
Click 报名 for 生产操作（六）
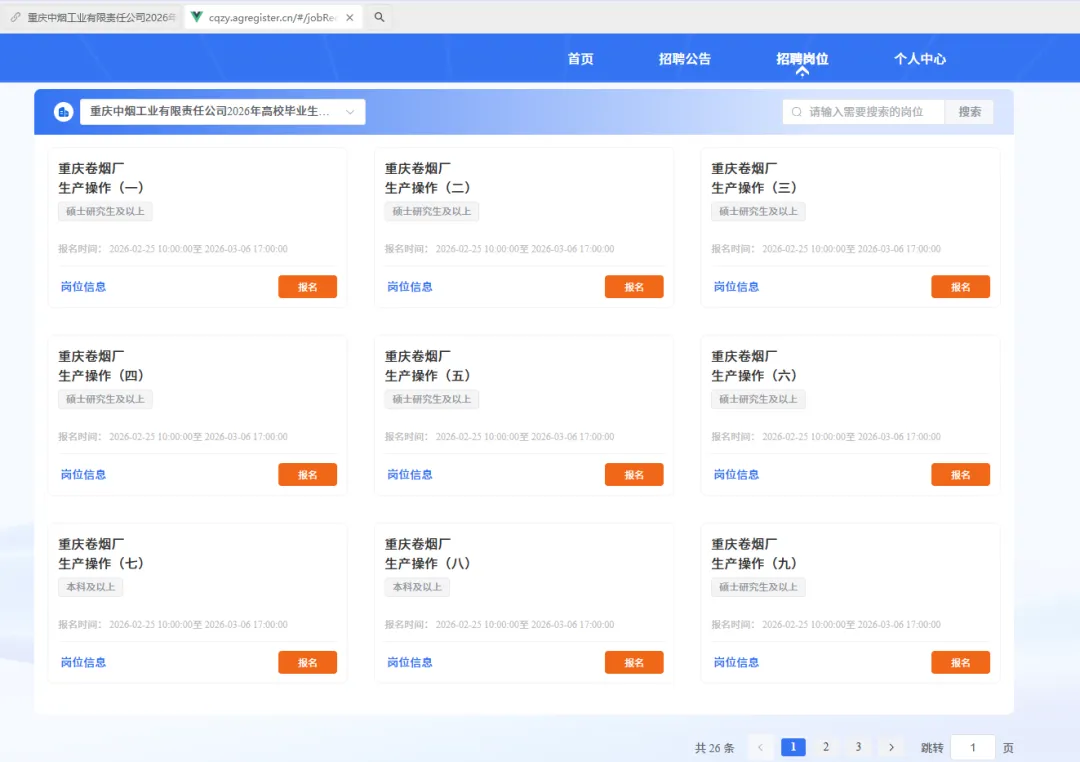960,475
